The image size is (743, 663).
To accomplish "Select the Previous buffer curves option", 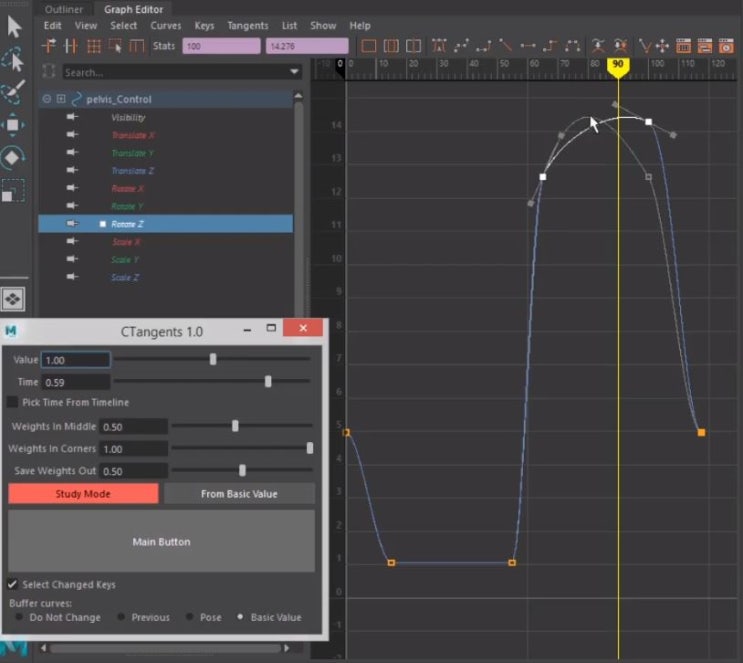I will coord(122,617).
